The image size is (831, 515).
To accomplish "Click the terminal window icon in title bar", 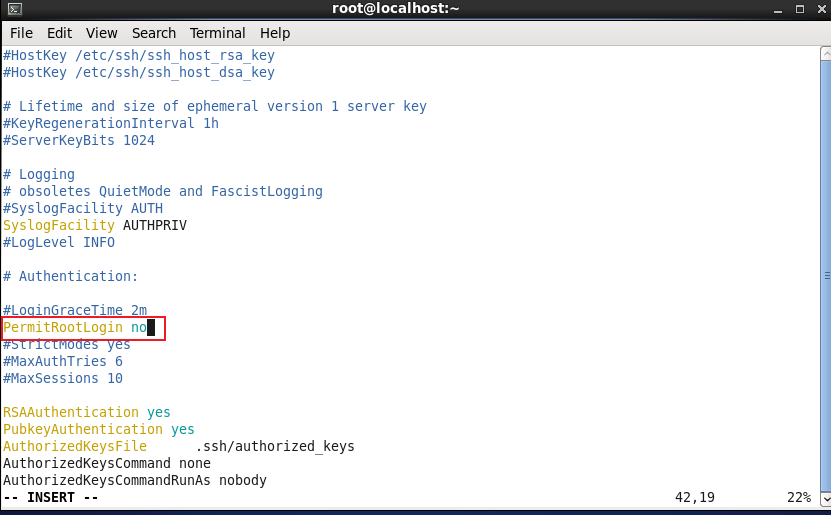I will pos(15,9).
